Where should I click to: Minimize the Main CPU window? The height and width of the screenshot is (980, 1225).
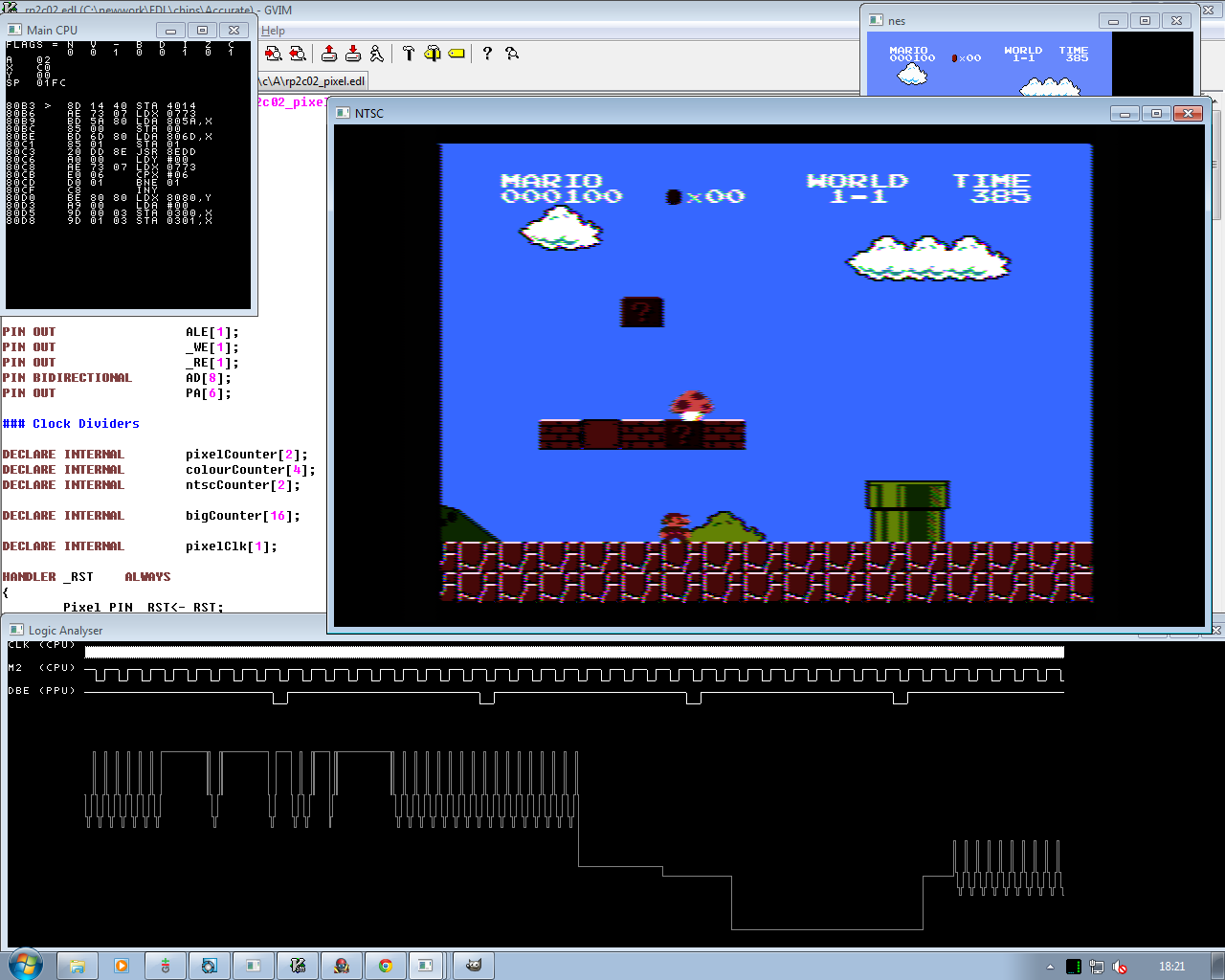170,30
